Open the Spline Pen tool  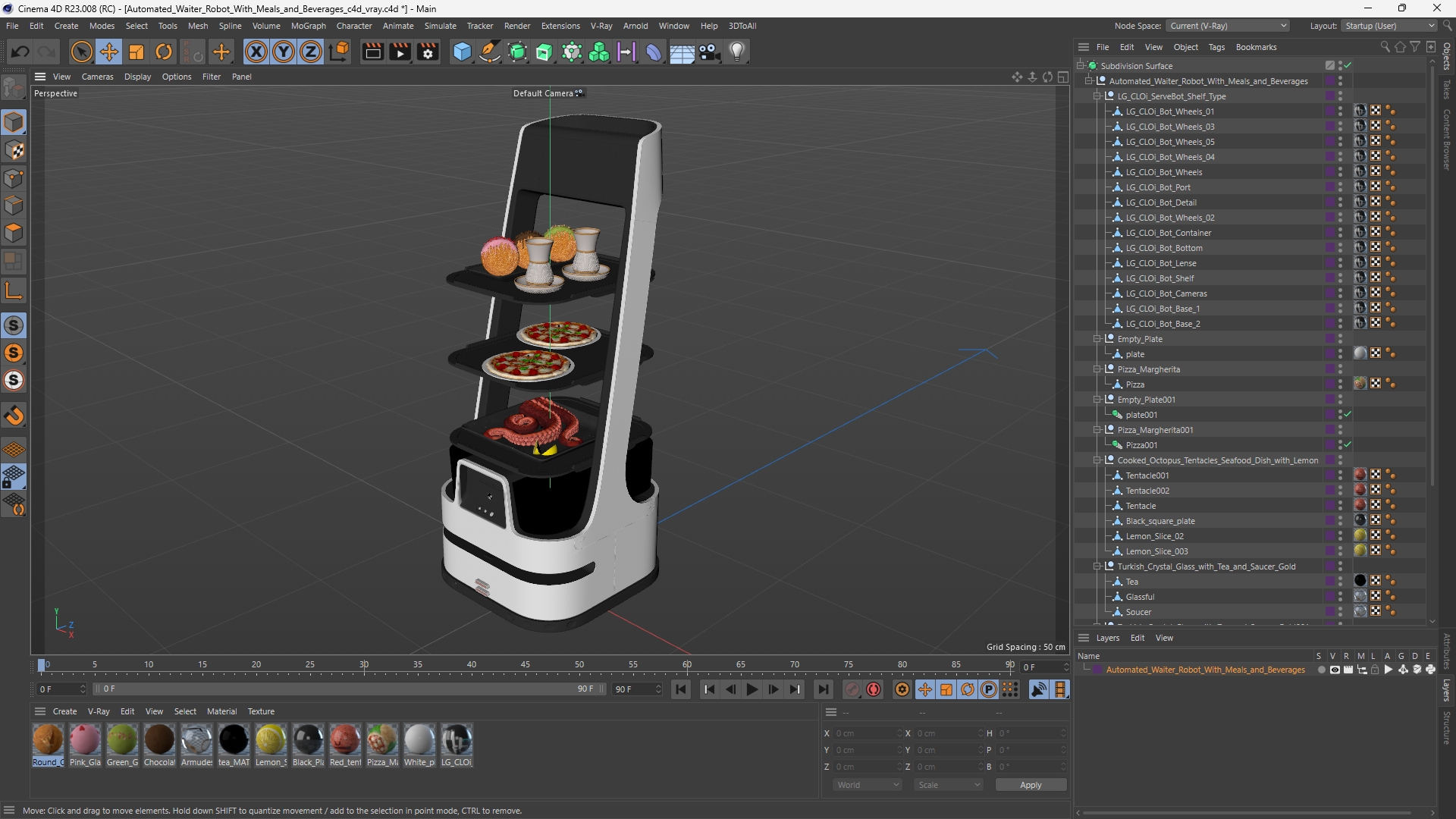coord(490,52)
